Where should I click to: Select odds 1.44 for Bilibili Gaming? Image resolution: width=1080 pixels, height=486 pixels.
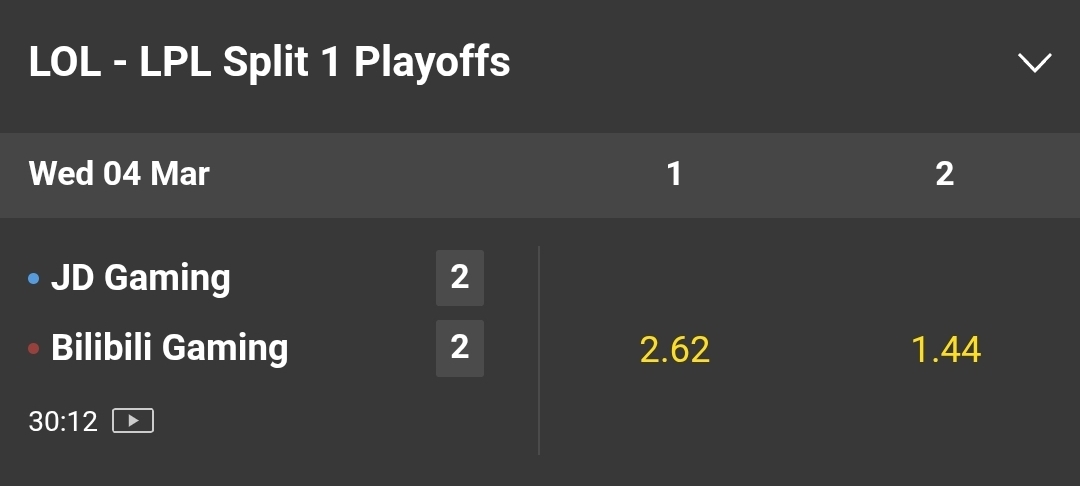(x=946, y=350)
